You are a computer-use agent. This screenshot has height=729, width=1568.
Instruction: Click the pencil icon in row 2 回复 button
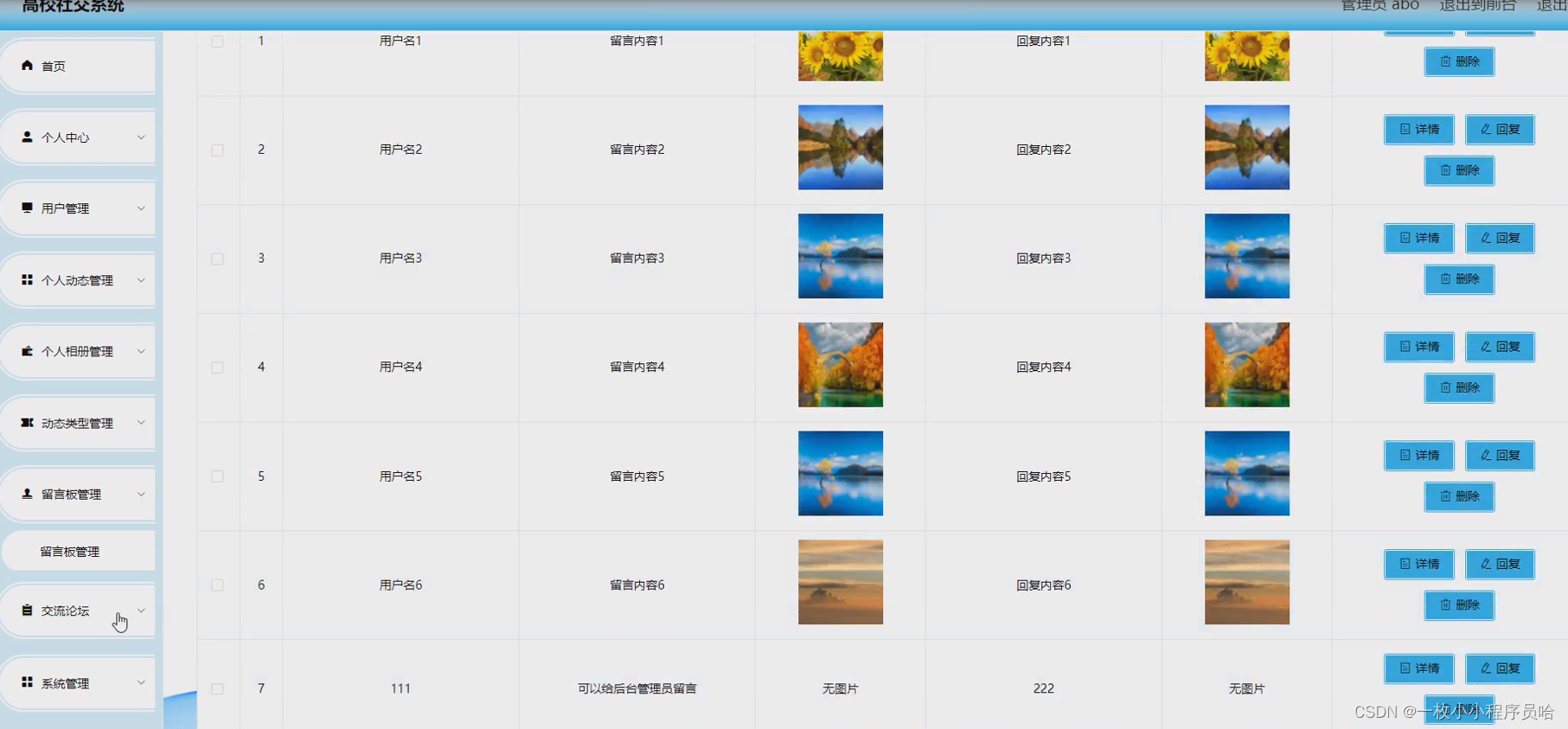pos(1486,129)
